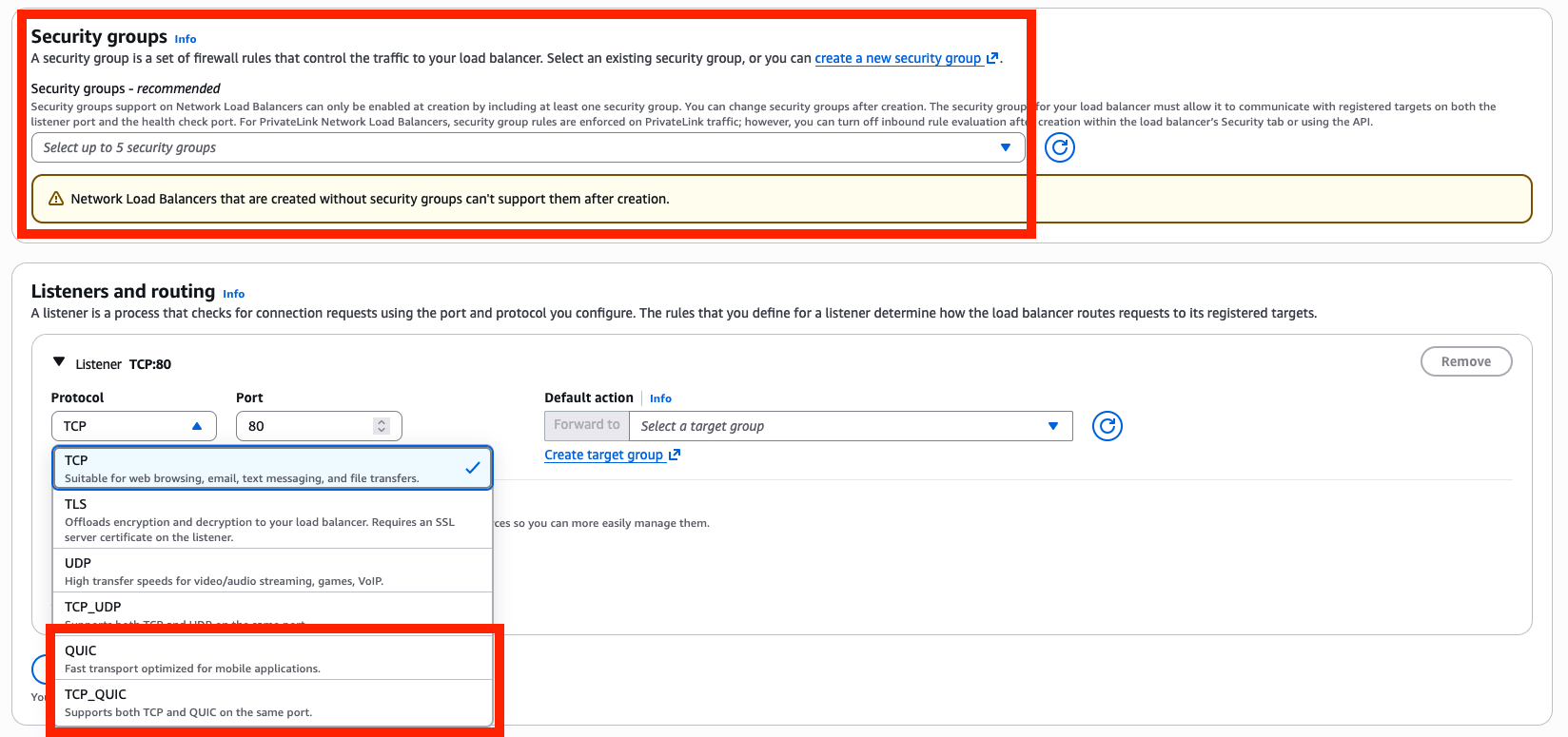Collapse the Listener TCP:80 section
The height and width of the screenshot is (737, 1568).
(59, 362)
